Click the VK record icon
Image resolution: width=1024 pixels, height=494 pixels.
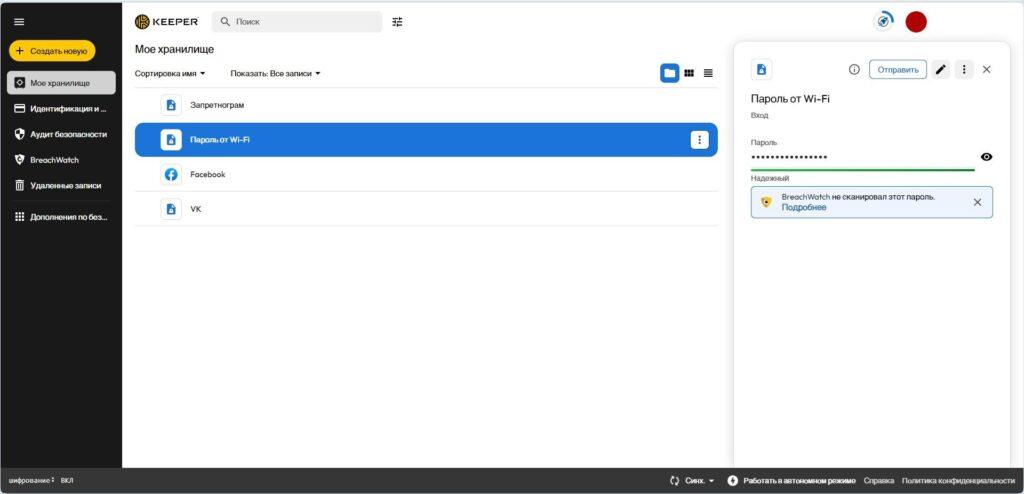coord(171,209)
